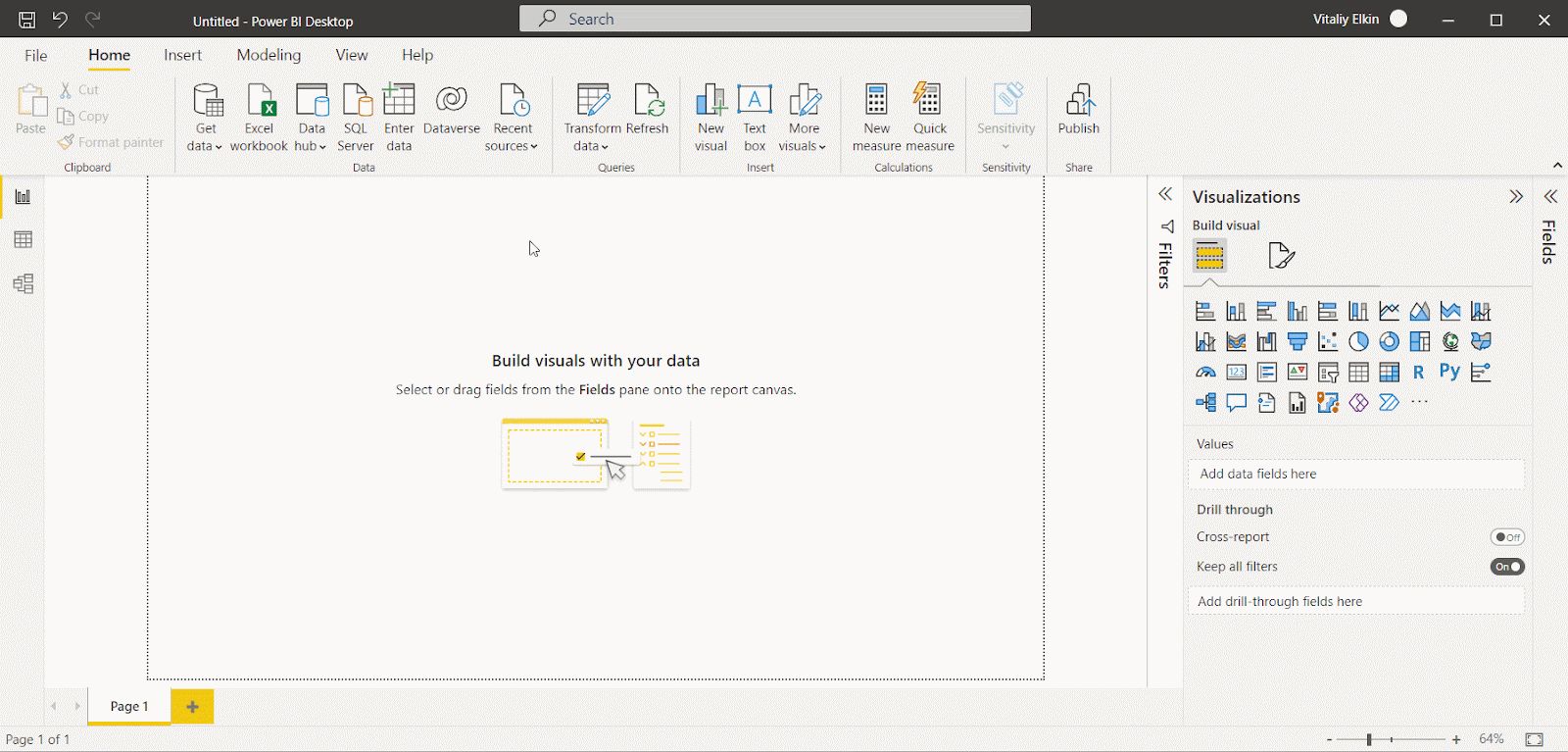Select the treemap visual
Screen dimensions: 1568x752
coord(1419,342)
